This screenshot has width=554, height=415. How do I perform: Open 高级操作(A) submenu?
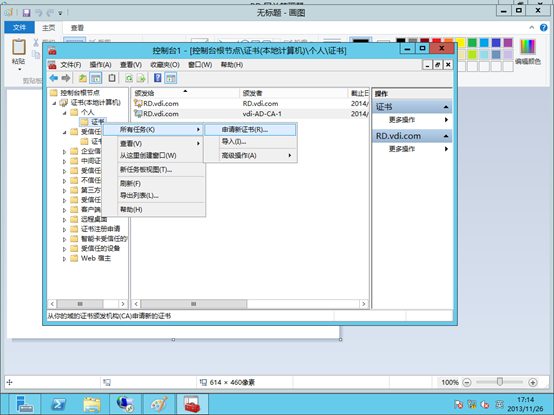pos(250,155)
